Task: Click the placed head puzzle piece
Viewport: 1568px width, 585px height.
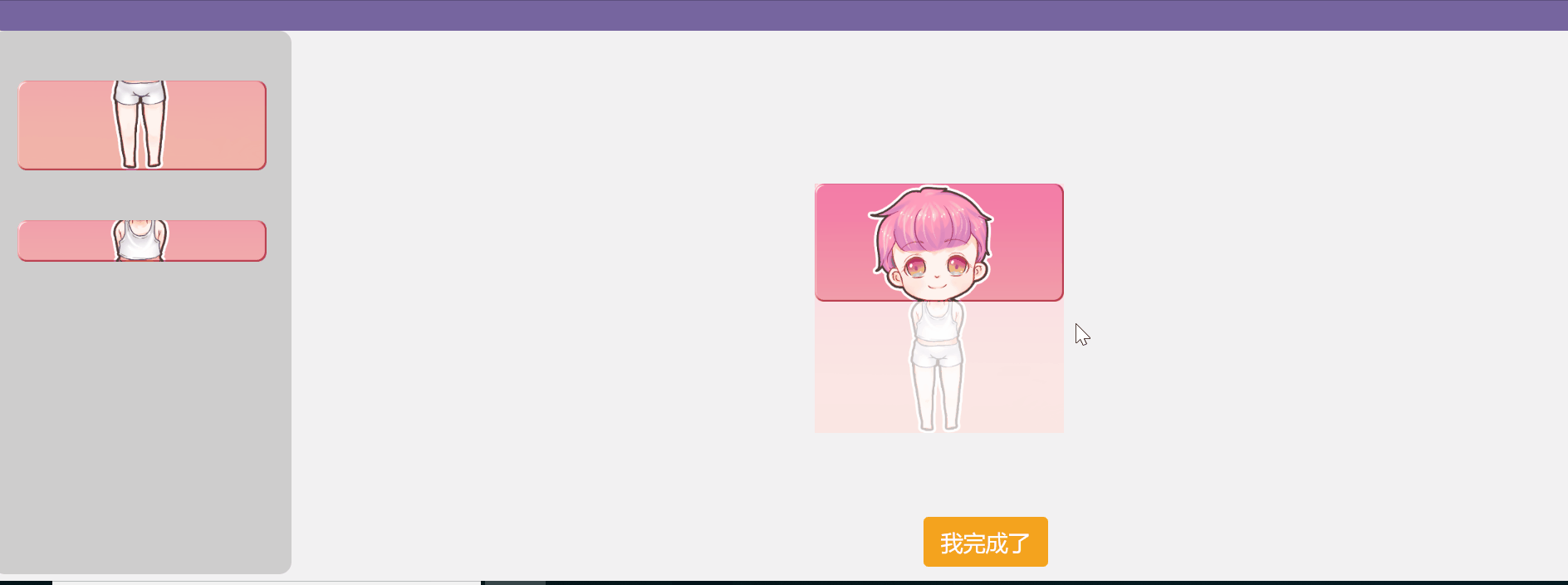Action: (x=939, y=243)
